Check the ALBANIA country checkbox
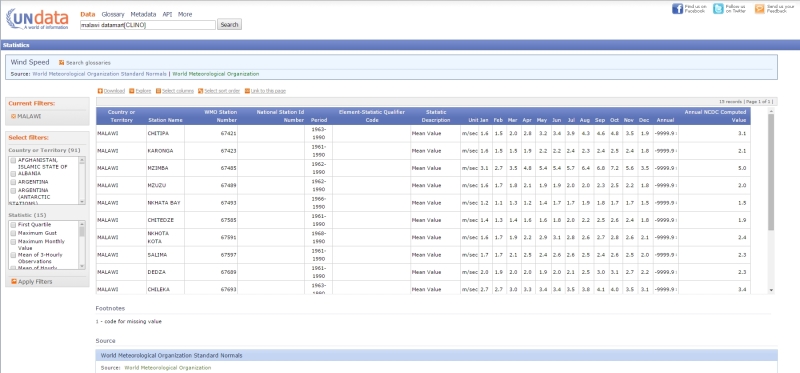800x373 pixels. pyautogui.click(x=13, y=173)
